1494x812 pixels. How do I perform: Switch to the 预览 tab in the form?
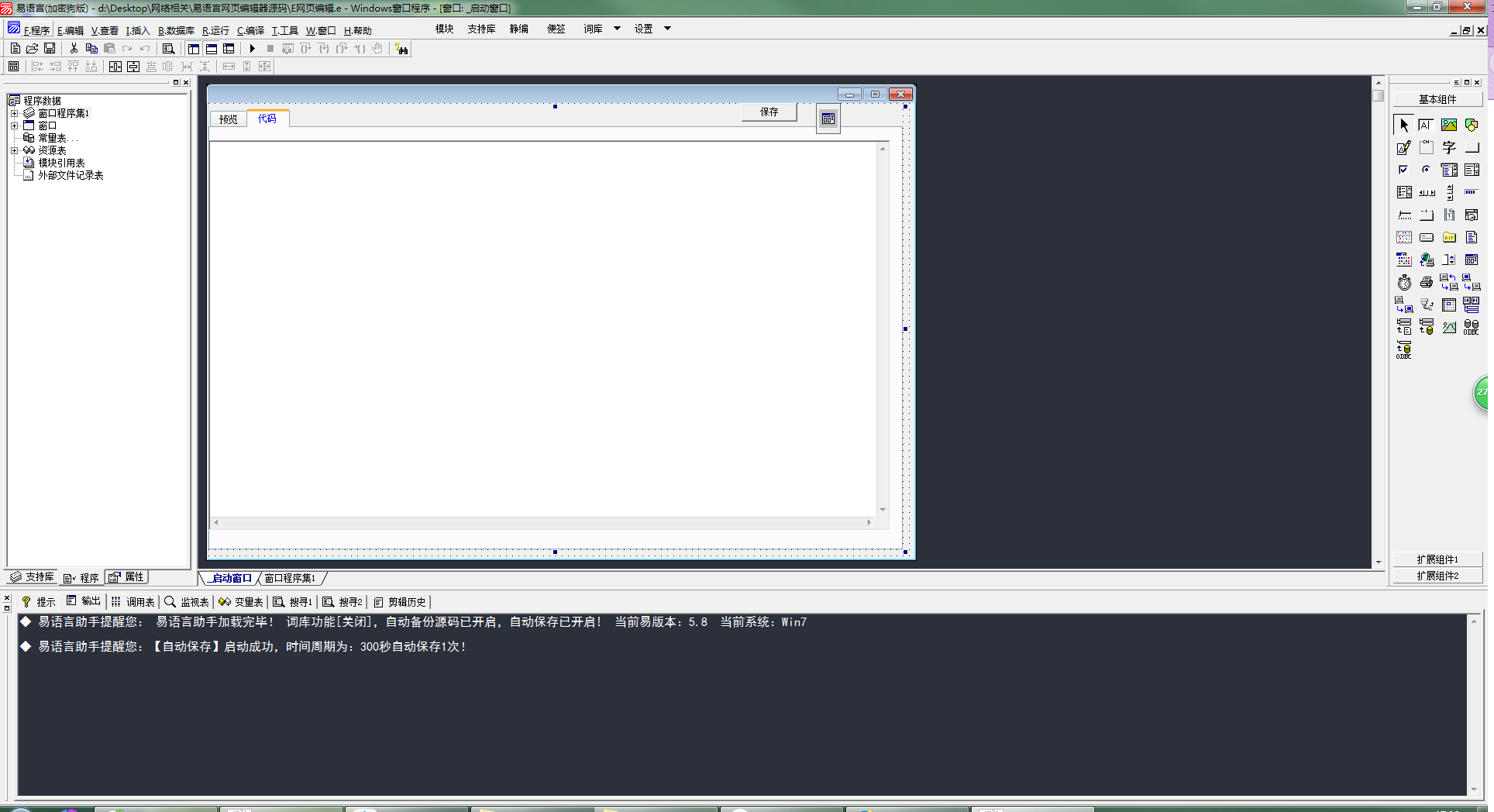click(229, 119)
